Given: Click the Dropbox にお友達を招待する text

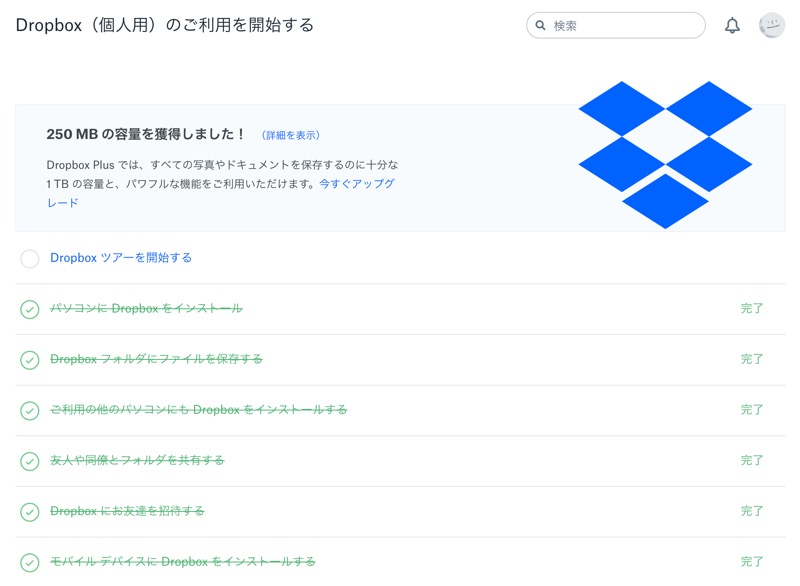Looking at the screenshot, I should (127, 511).
